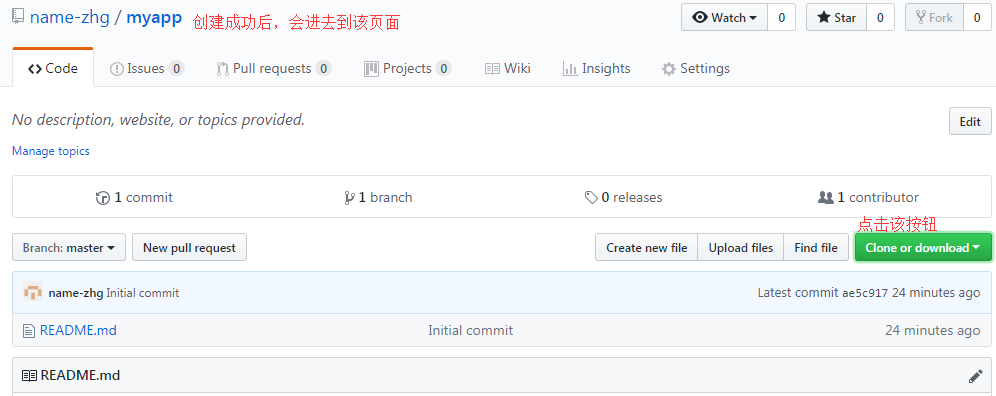Click the Projects tab board icon
The image size is (996, 396).
coord(371,69)
